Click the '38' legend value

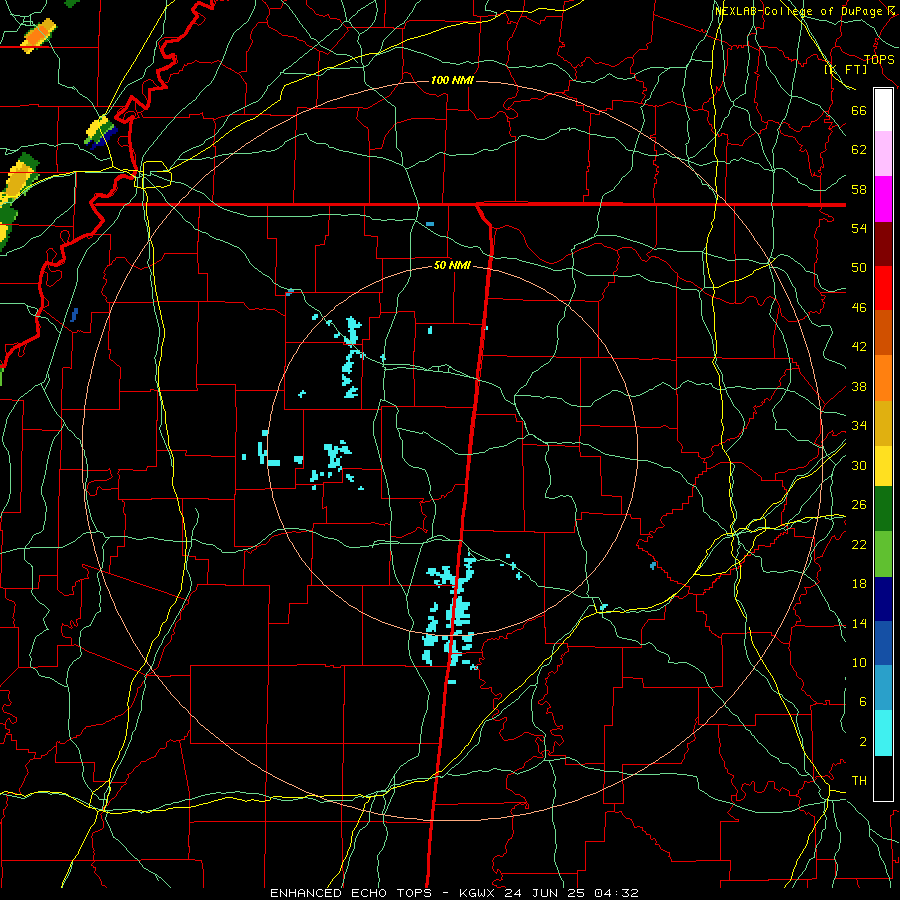click(x=859, y=387)
